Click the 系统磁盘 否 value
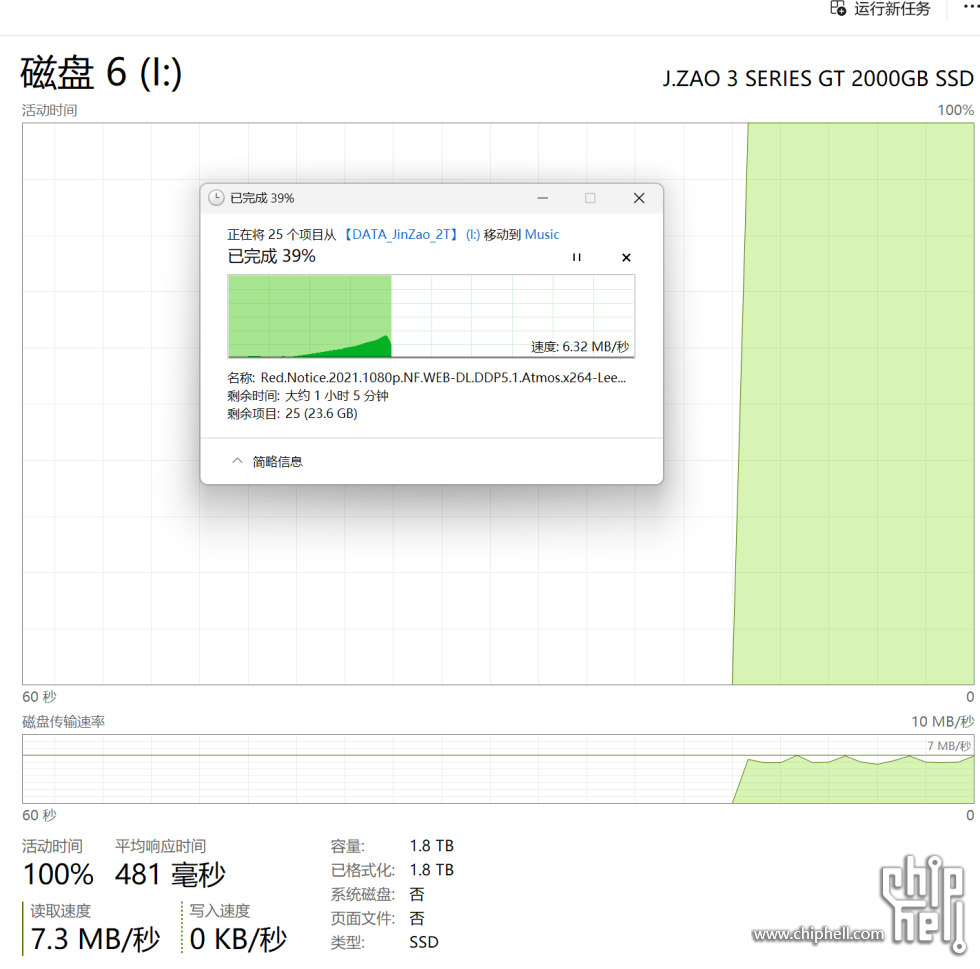 tap(417, 895)
